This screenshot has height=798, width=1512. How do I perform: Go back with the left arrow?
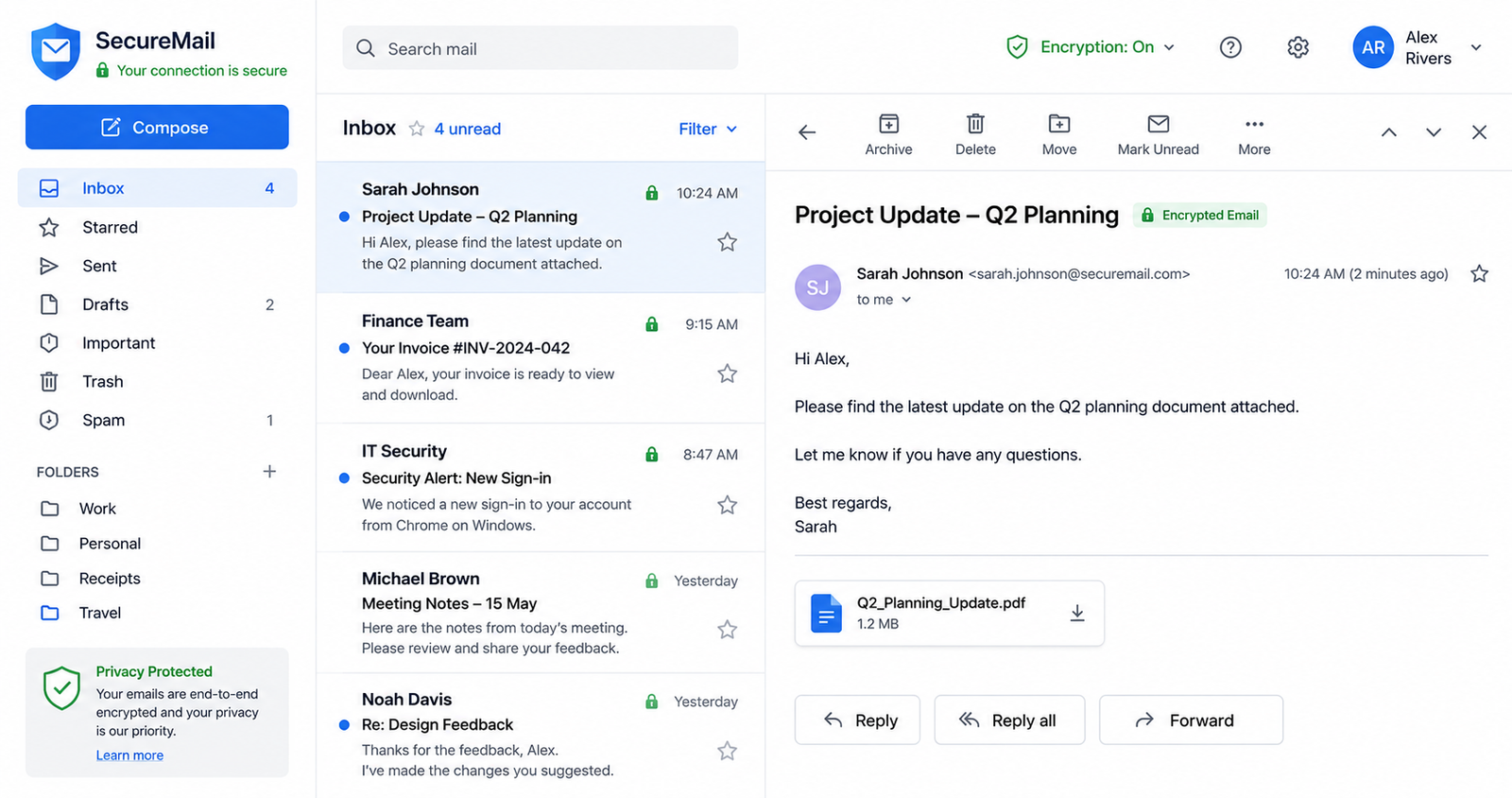point(807,132)
